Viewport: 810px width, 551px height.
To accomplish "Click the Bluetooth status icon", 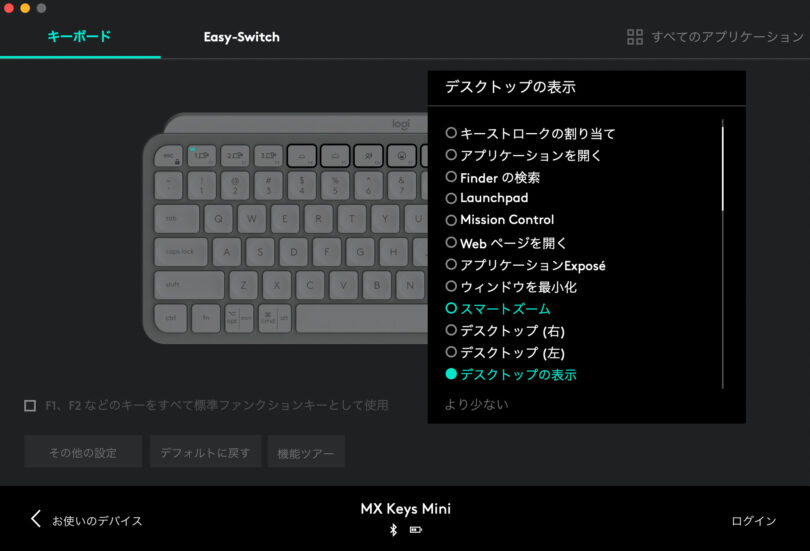I will 394,530.
